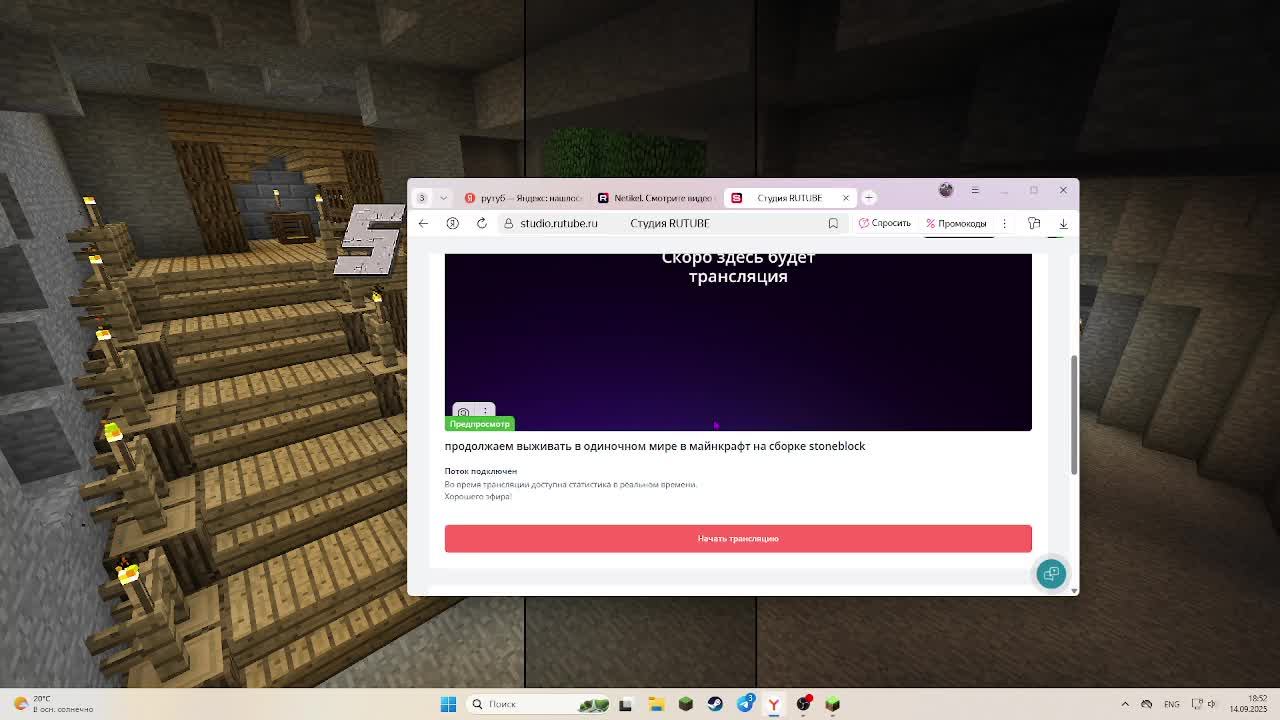Open the Task View taskbar icon
Screen dimensions: 1280x720
point(626,704)
